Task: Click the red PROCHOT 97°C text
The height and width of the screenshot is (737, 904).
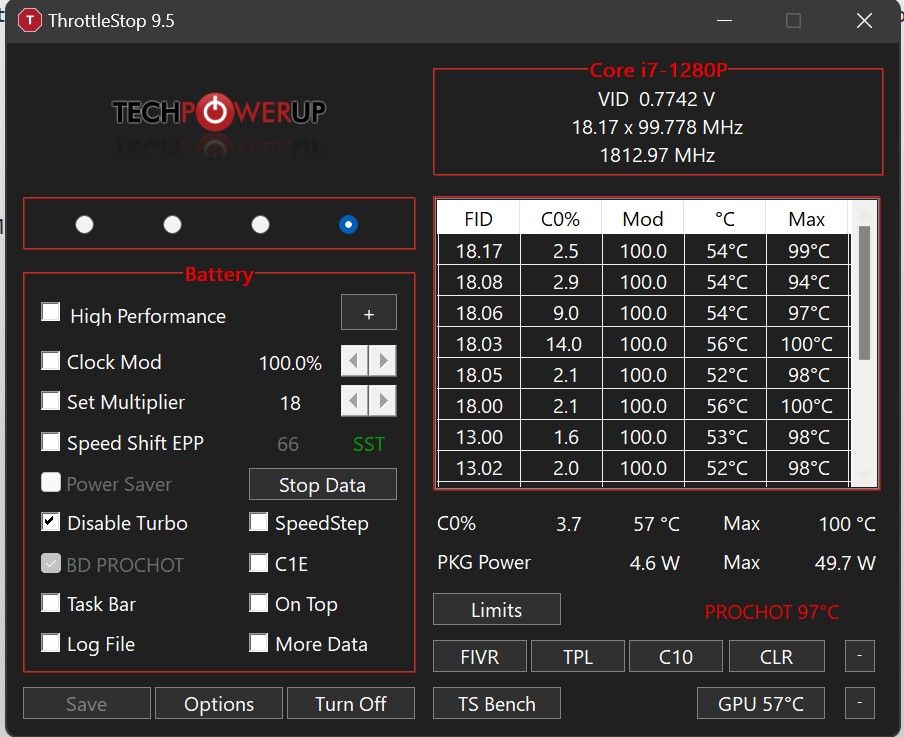Action: click(x=771, y=612)
